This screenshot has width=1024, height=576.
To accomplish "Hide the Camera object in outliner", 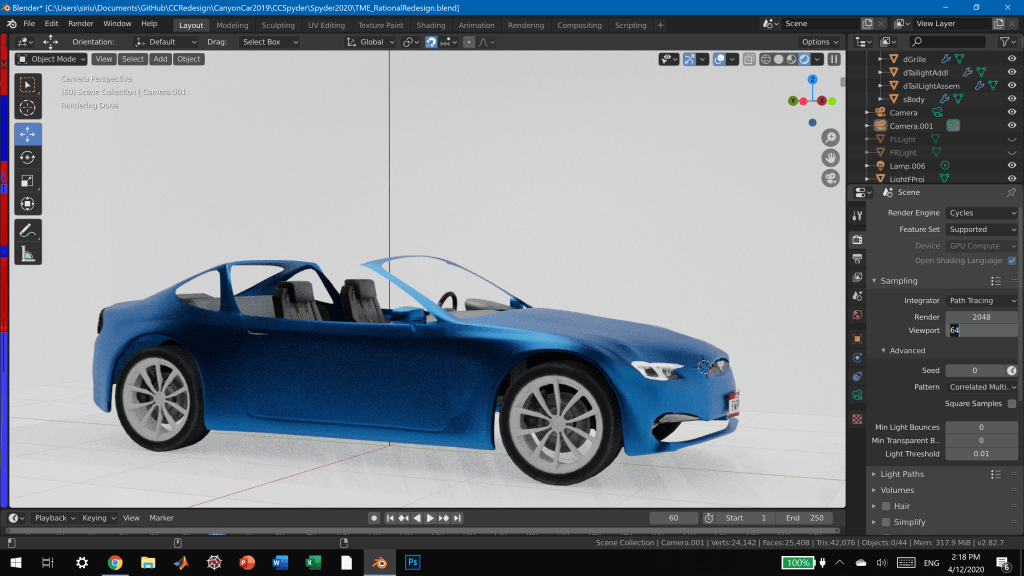I will [x=1012, y=113].
